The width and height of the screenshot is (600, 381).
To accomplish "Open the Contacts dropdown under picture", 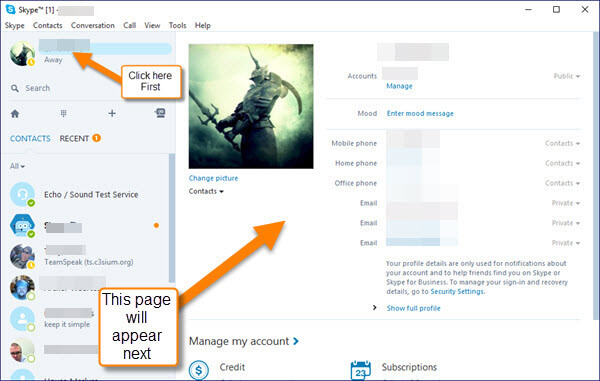I will [x=206, y=191].
